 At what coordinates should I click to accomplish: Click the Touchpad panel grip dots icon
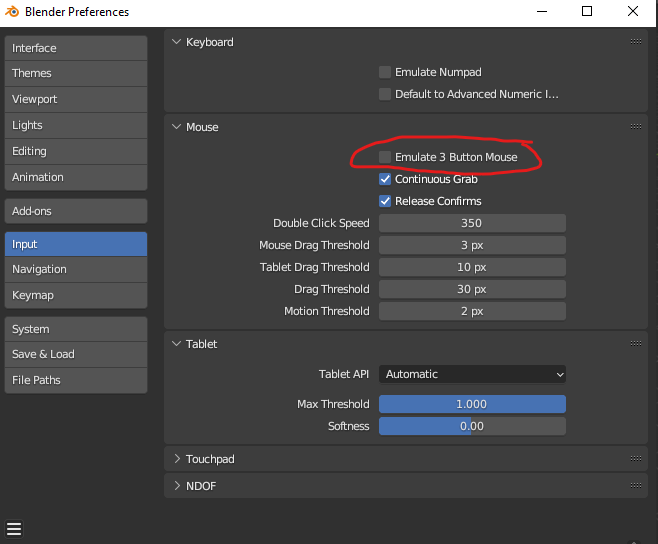pyautogui.click(x=635, y=458)
